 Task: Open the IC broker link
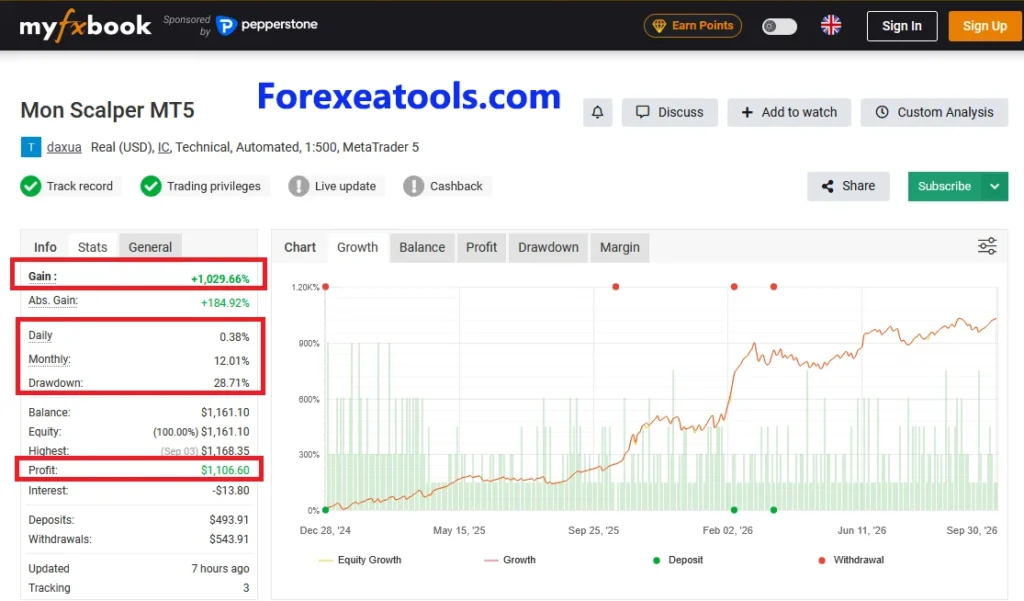click(x=163, y=147)
